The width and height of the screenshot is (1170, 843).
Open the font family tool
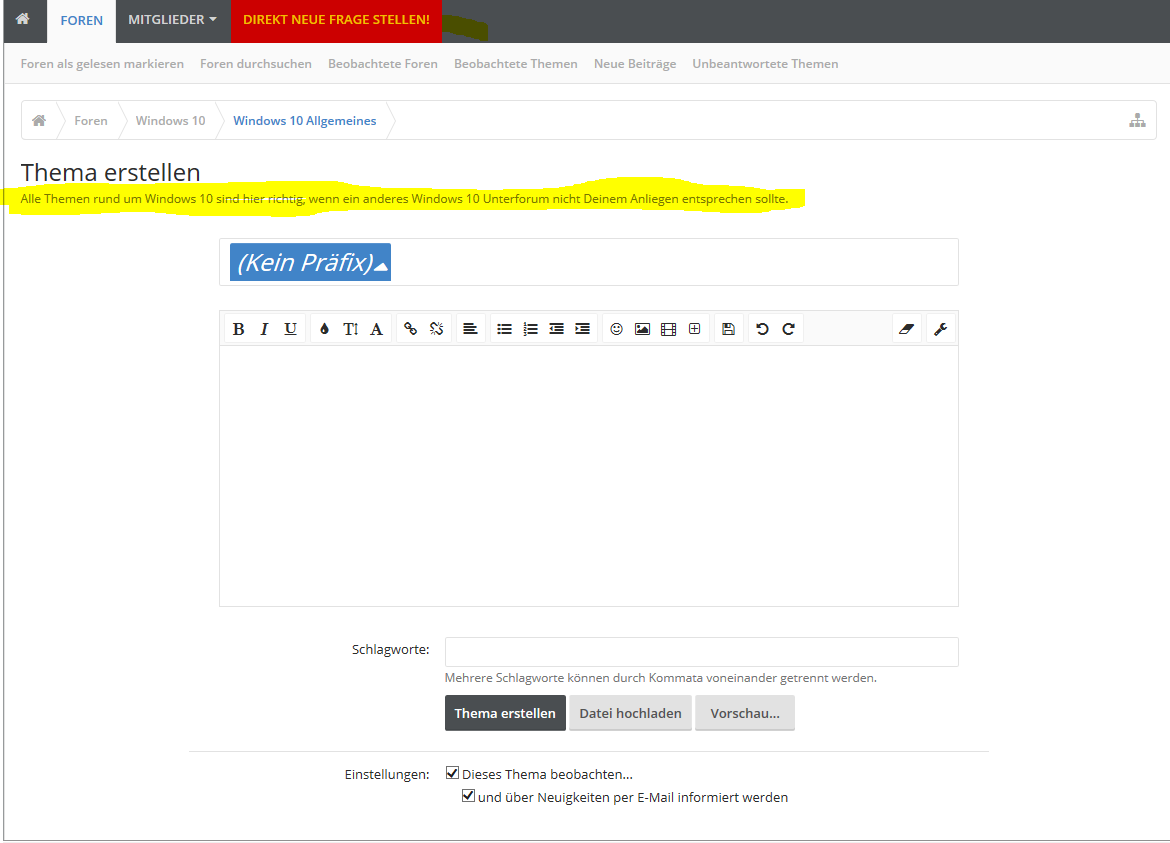377,329
